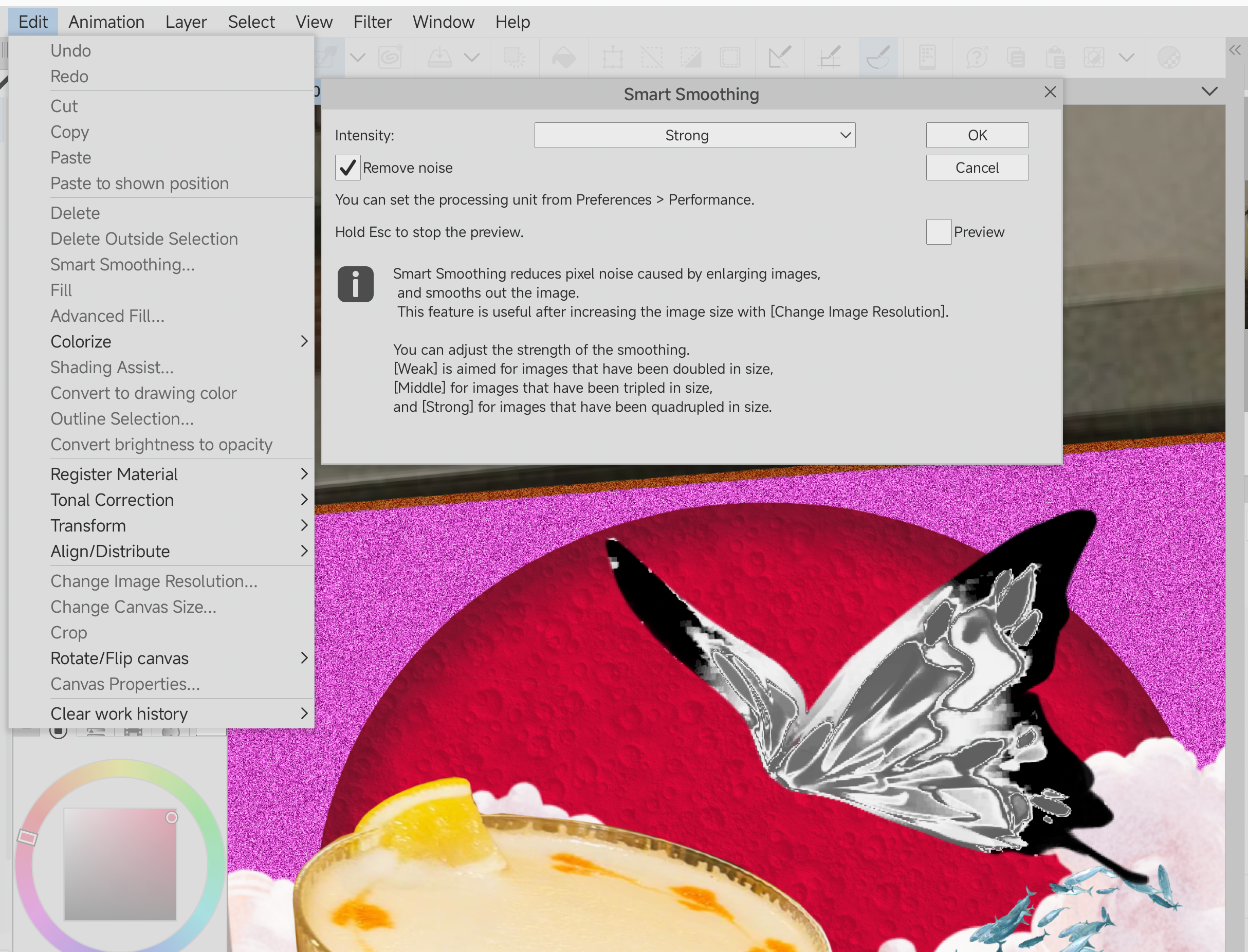The width and height of the screenshot is (1248, 952).
Task: Click the Deselect icon with diagonal dashed square
Action: [651, 57]
